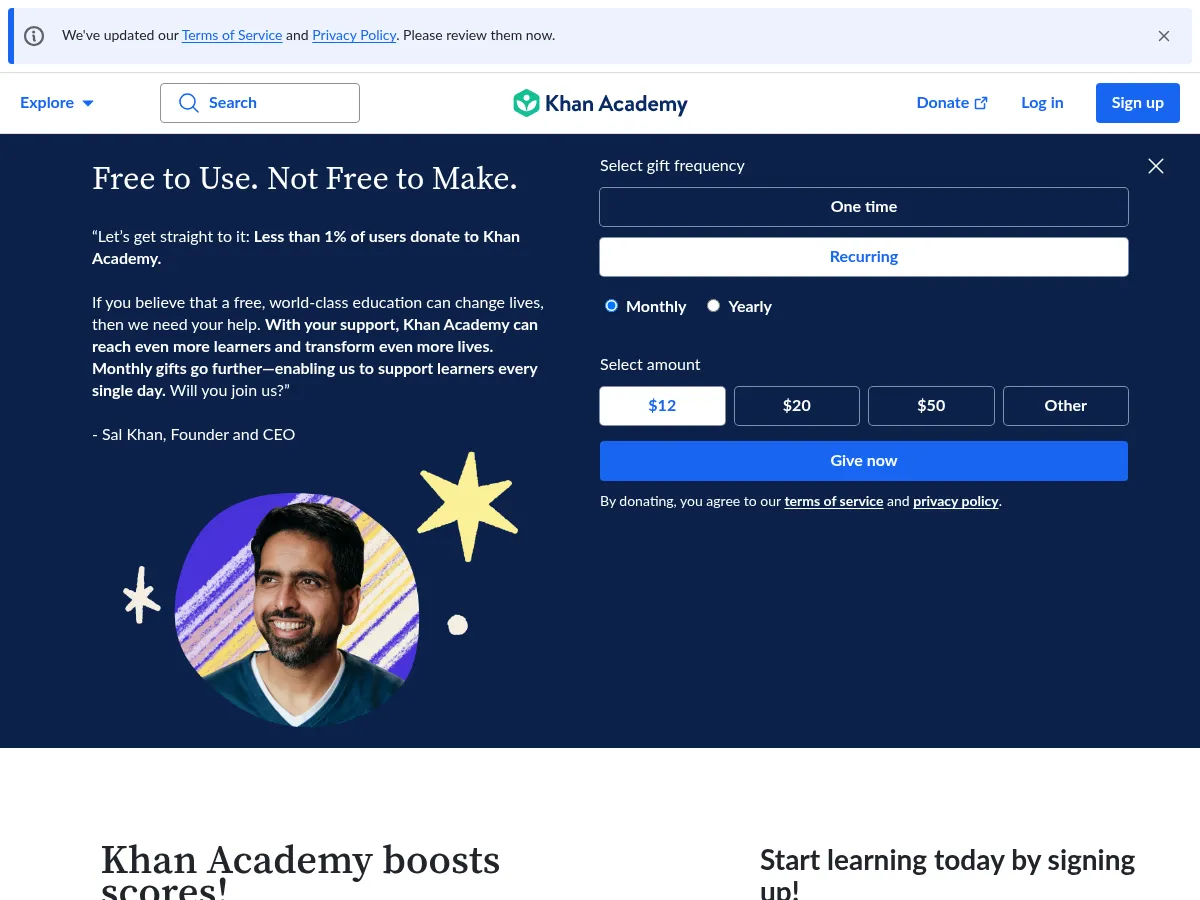
Task: Choose the $20 donation amount
Action: (796, 405)
